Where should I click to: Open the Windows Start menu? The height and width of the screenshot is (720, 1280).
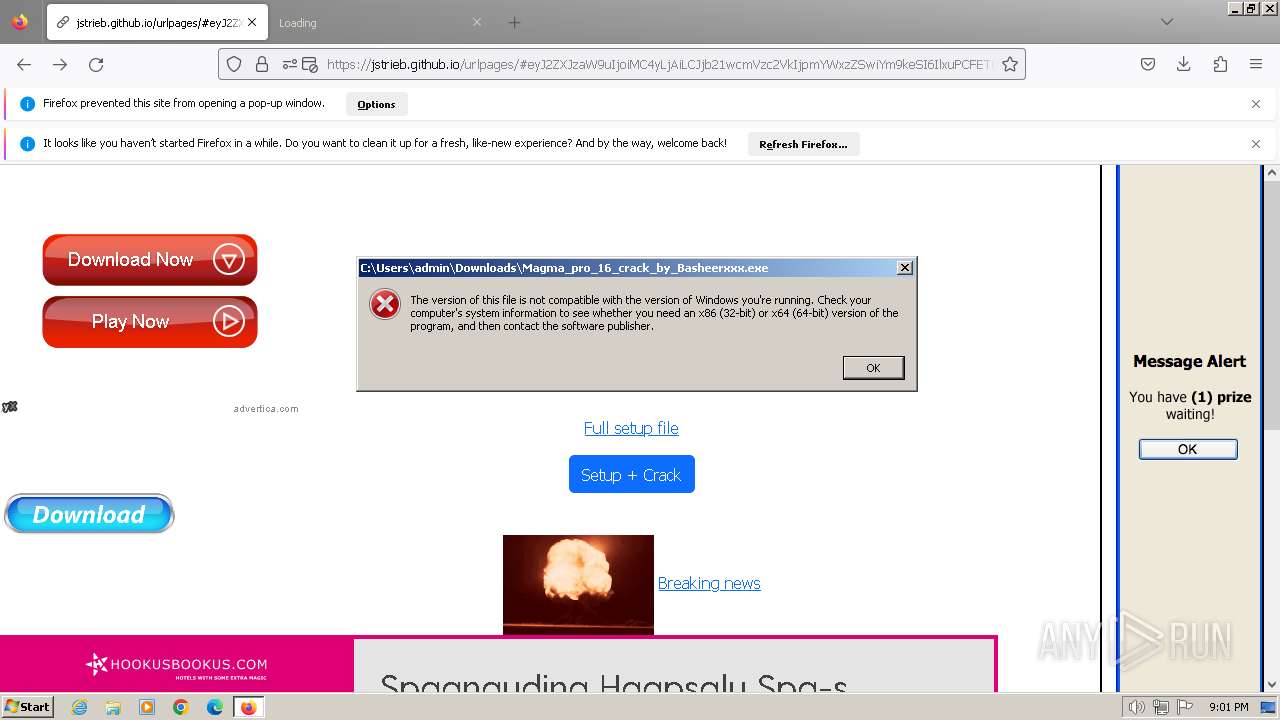tap(27, 707)
